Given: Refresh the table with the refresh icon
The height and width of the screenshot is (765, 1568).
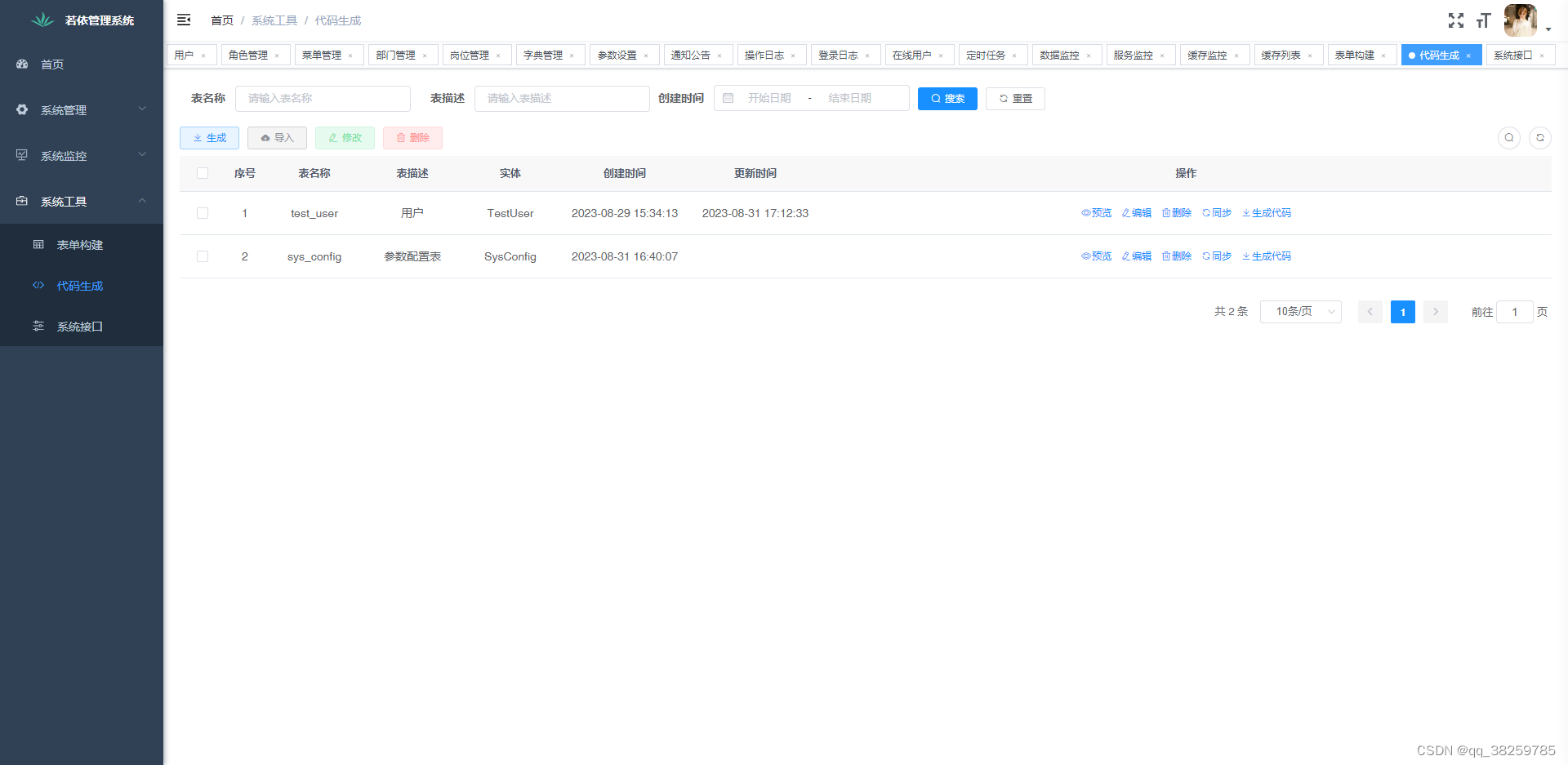Looking at the screenshot, I should tap(1540, 137).
